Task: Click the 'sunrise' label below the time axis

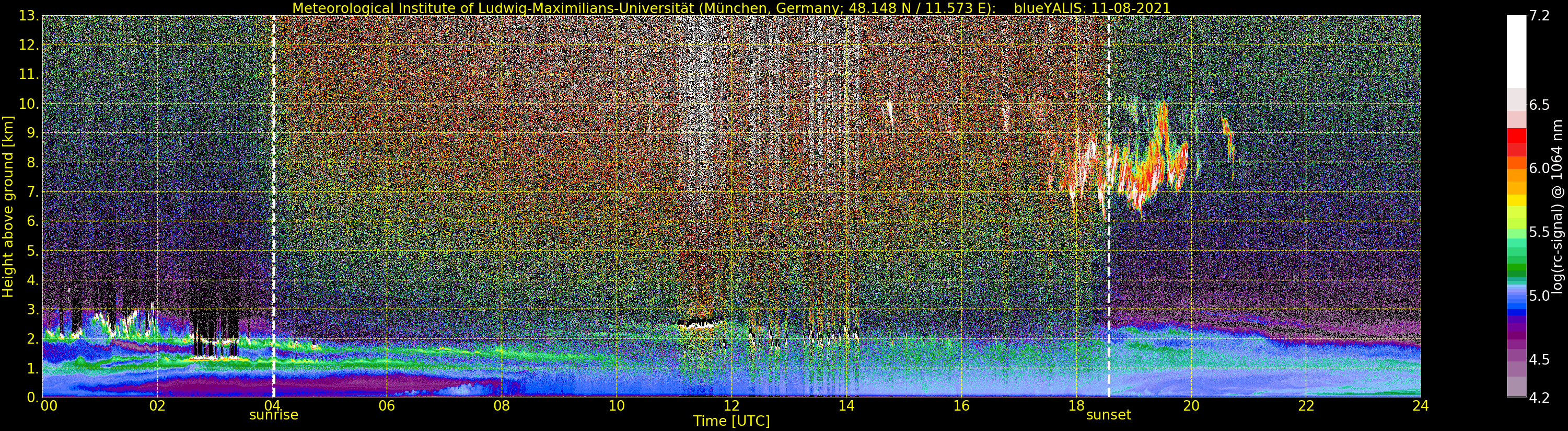Action: pyautogui.click(x=273, y=415)
